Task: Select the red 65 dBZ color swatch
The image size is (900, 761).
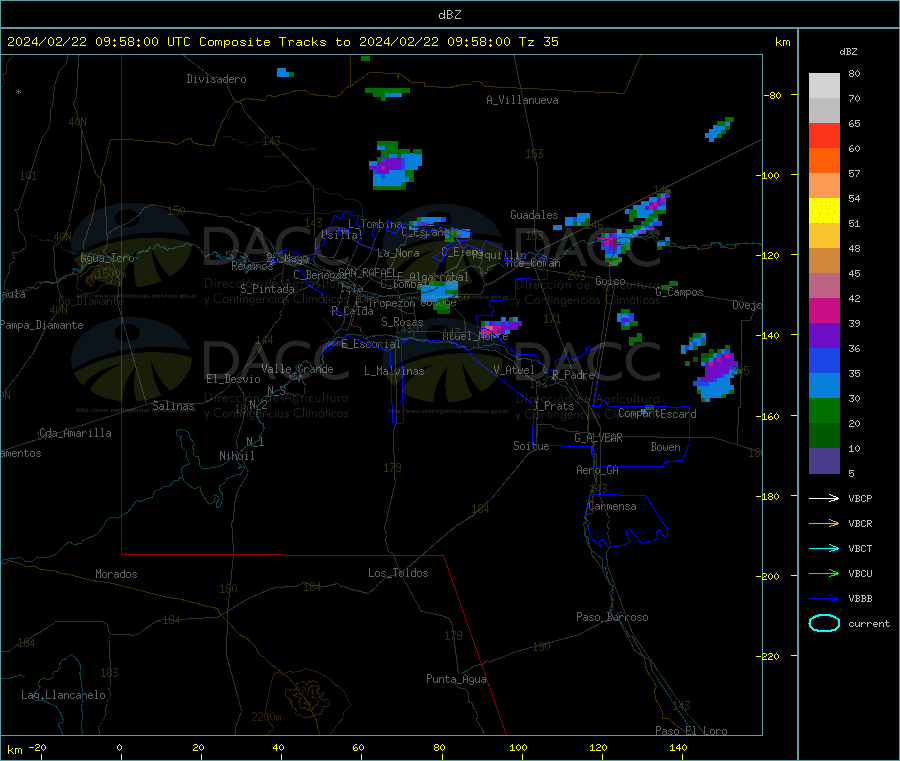Action: [824, 135]
